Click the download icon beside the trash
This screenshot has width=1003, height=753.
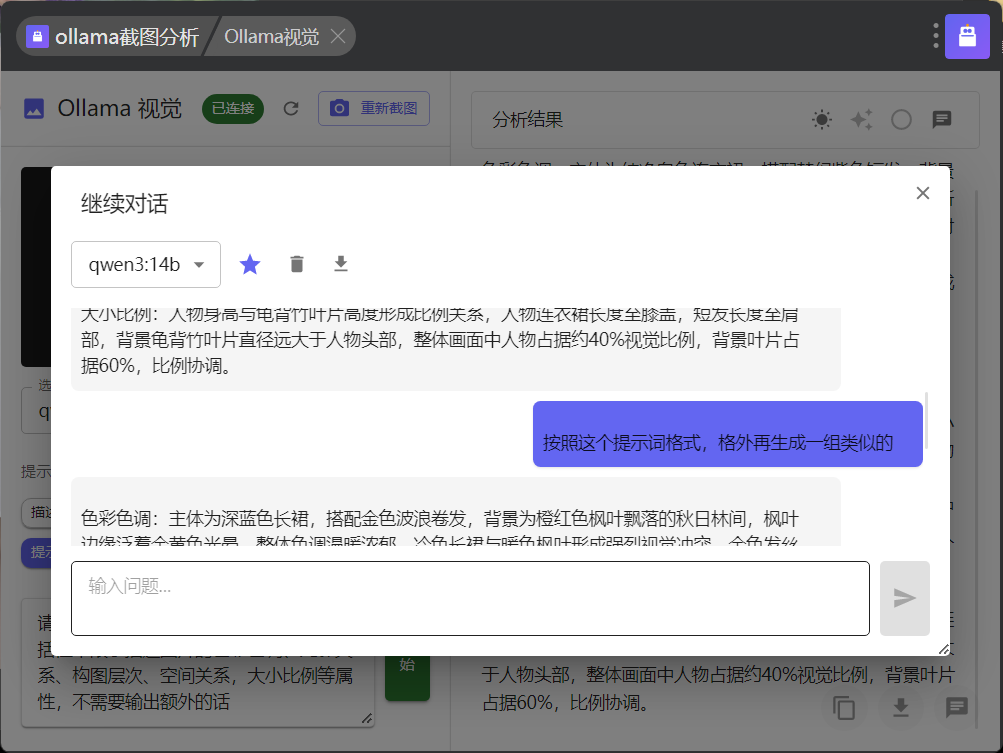[341, 264]
